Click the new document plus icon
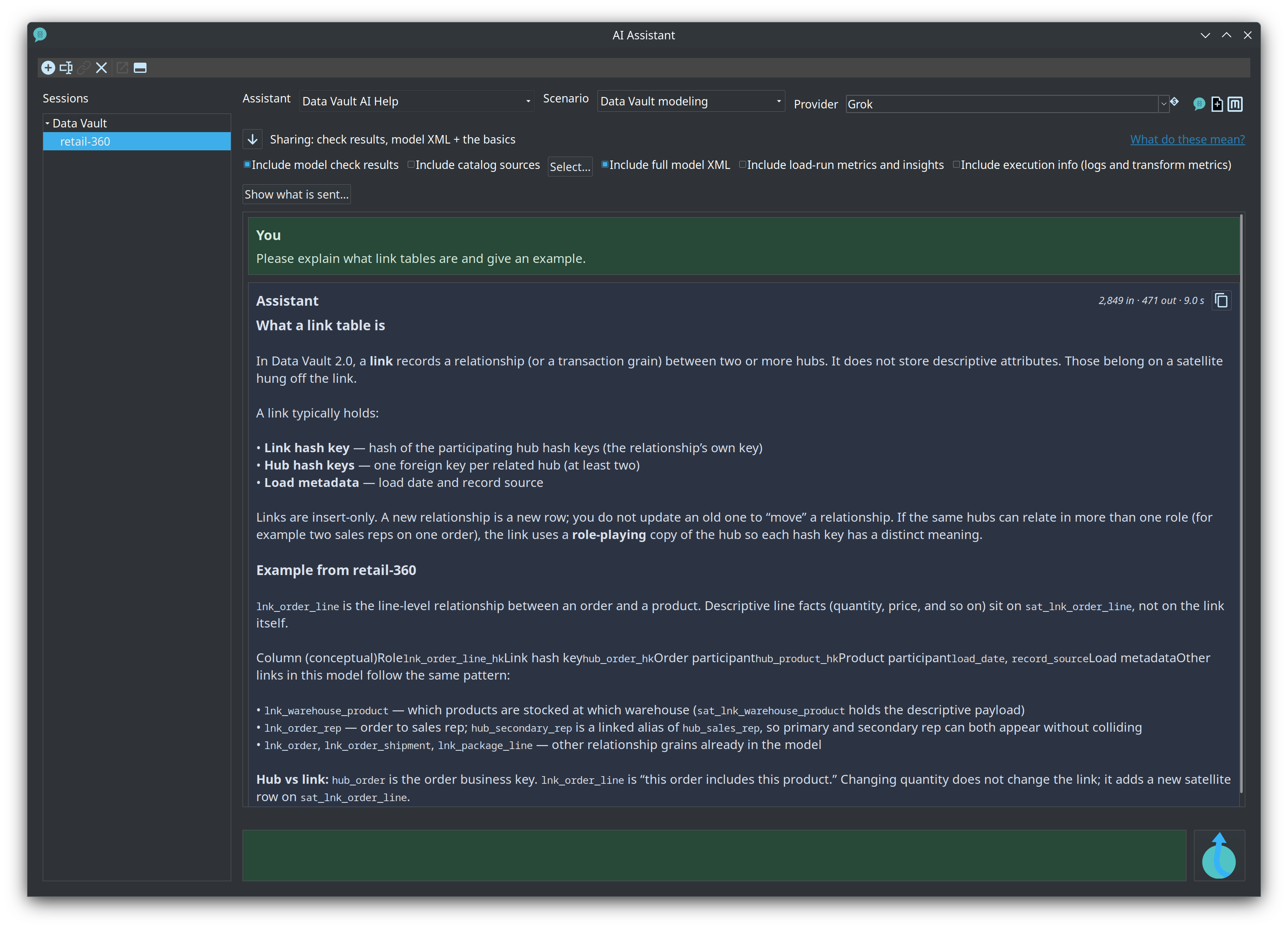 [1217, 104]
